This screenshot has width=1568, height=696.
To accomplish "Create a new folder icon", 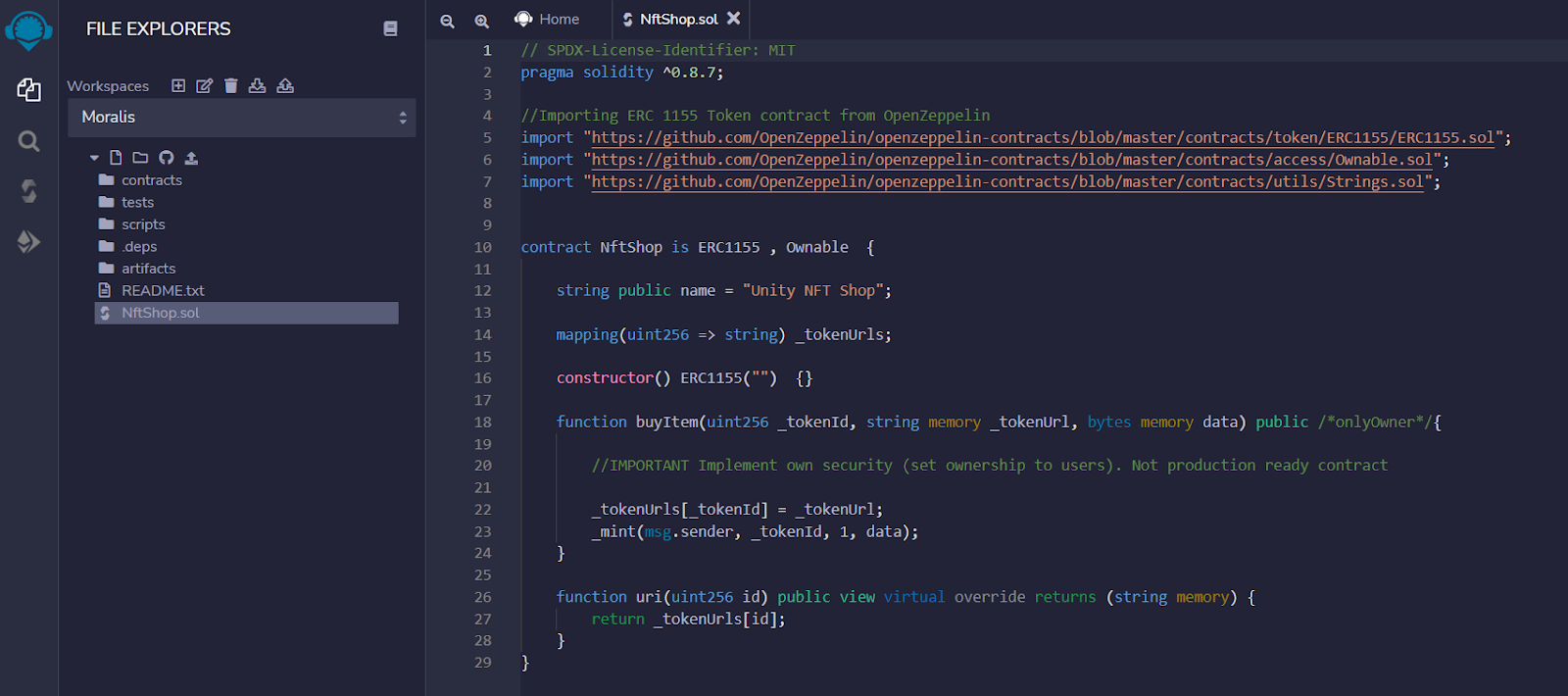I will [140, 157].
